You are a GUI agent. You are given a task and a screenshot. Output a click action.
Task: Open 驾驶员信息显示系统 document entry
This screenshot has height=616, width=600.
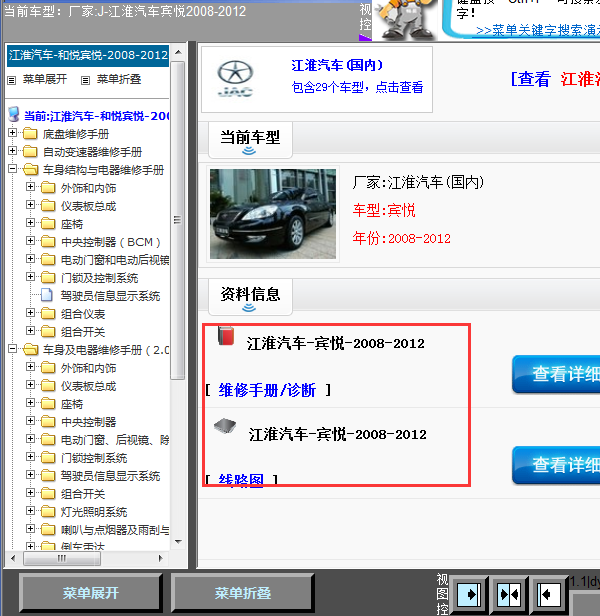(110, 296)
